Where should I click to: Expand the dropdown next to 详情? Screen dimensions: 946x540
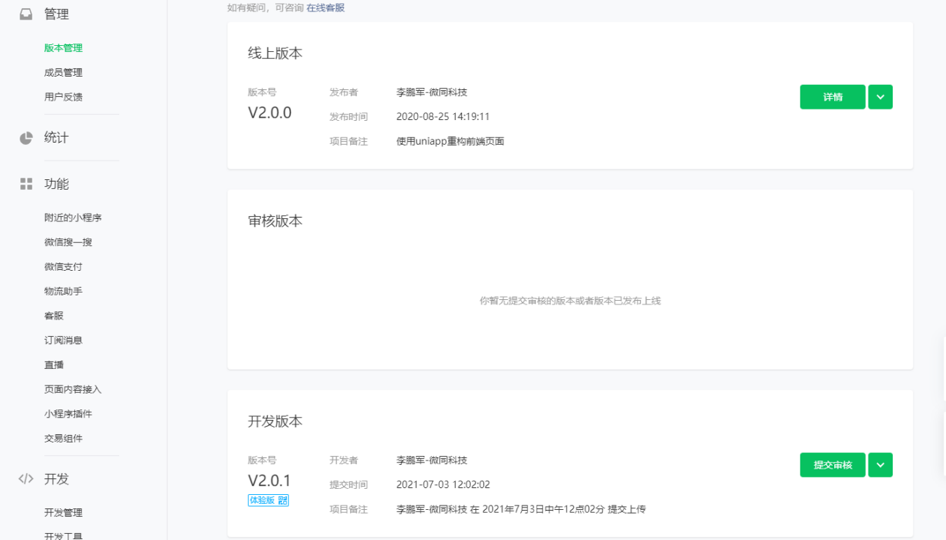[880, 97]
